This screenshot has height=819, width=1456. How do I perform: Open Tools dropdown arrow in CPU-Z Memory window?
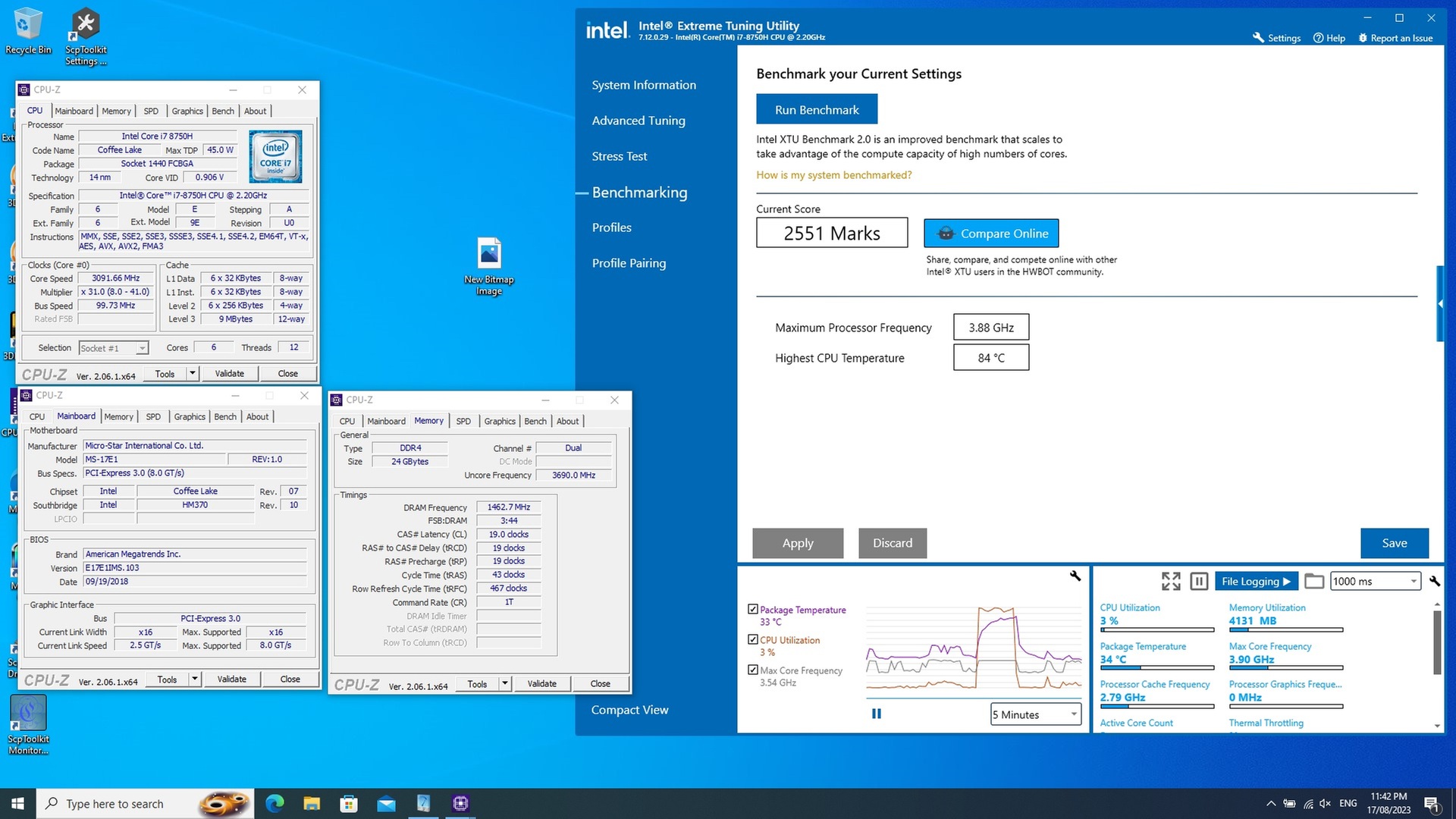505,683
